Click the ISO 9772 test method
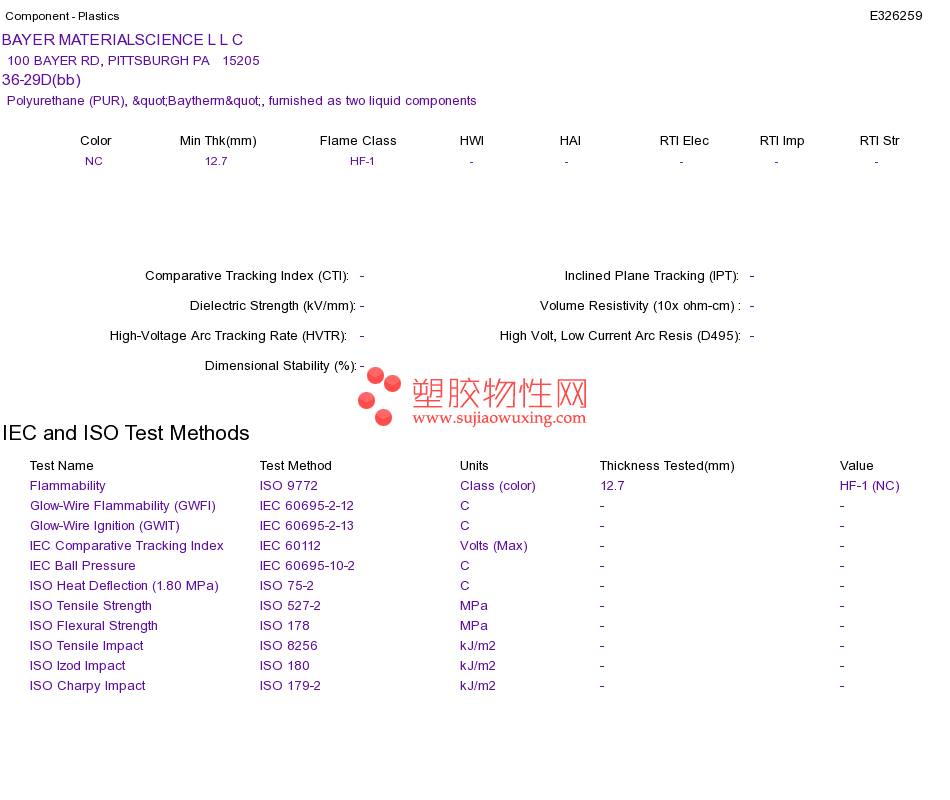This screenshot has height=800, width=950. click(x=288, y=486)
